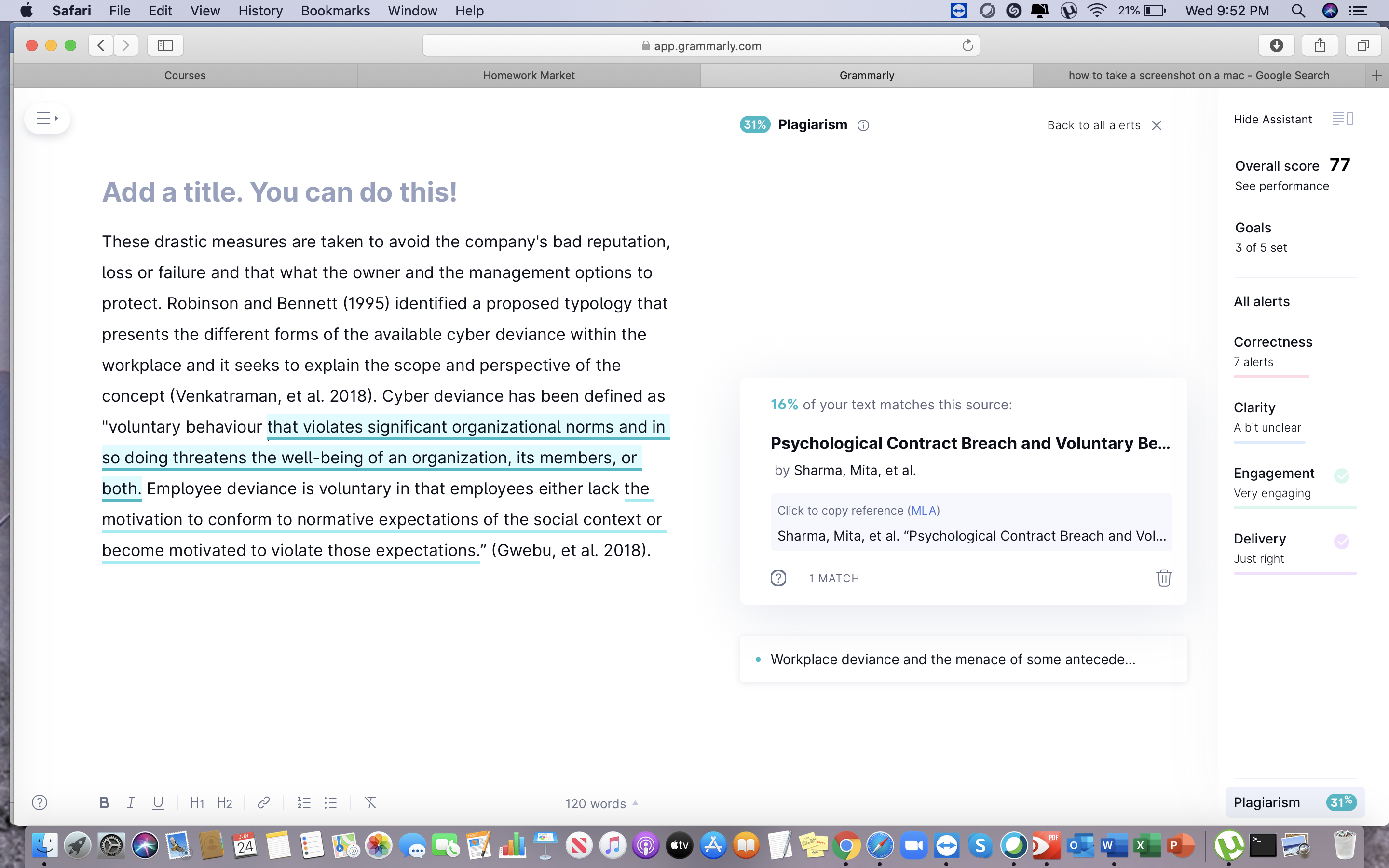Go back in Safari history
This screenshot has width=1389, height=868.
[x=101, y=45]
